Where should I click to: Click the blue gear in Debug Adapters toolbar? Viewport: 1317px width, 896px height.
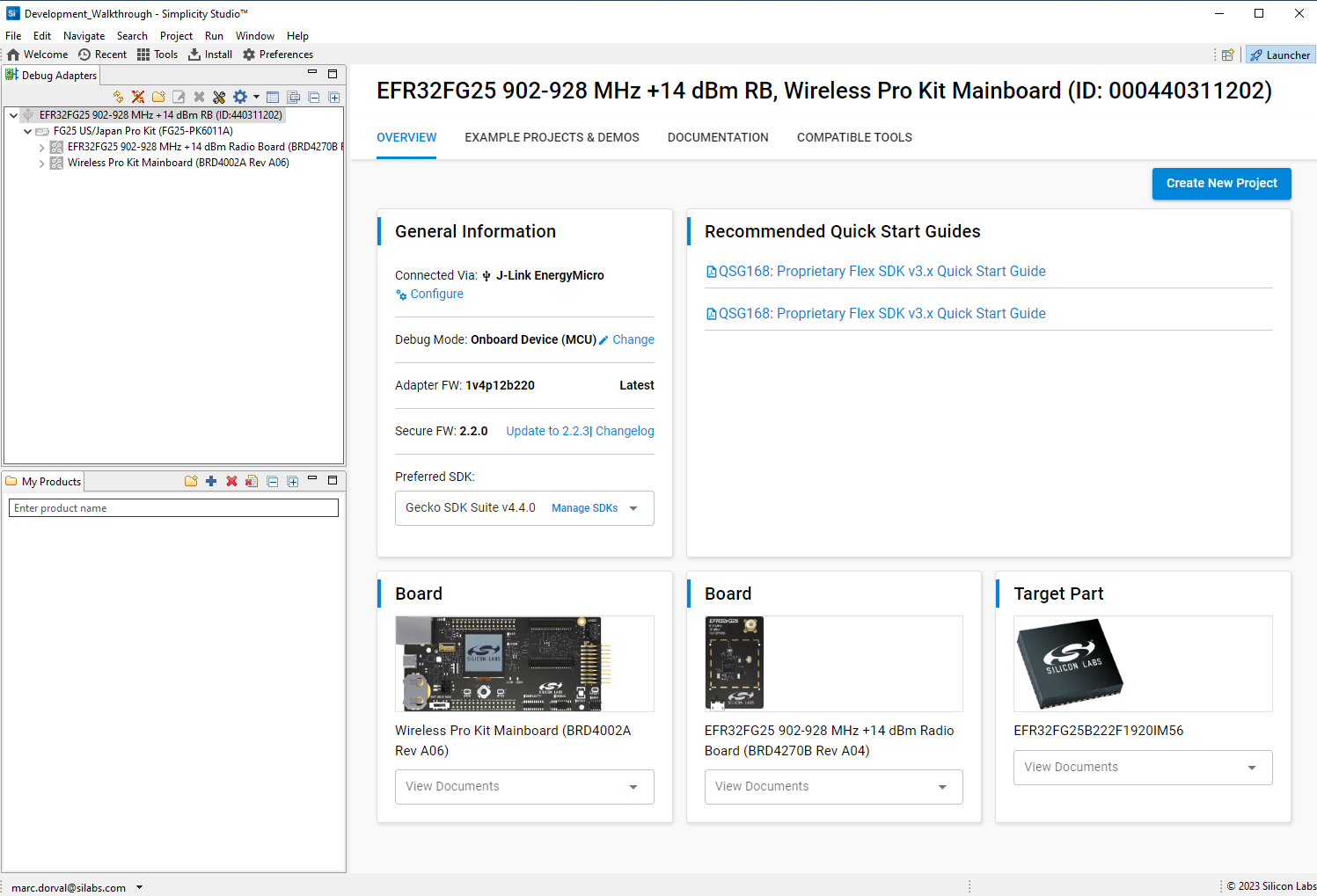pyautogui.click(x=239, y=97)
